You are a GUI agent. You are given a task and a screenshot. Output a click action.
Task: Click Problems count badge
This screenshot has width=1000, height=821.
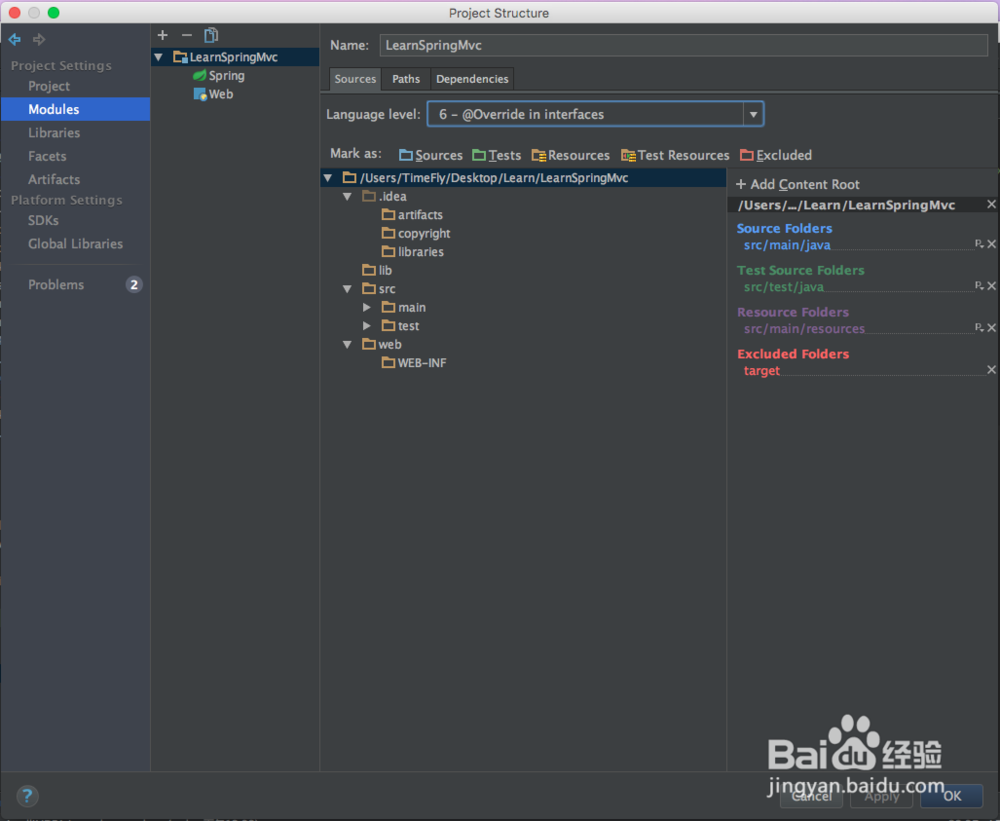click(134, 285)
